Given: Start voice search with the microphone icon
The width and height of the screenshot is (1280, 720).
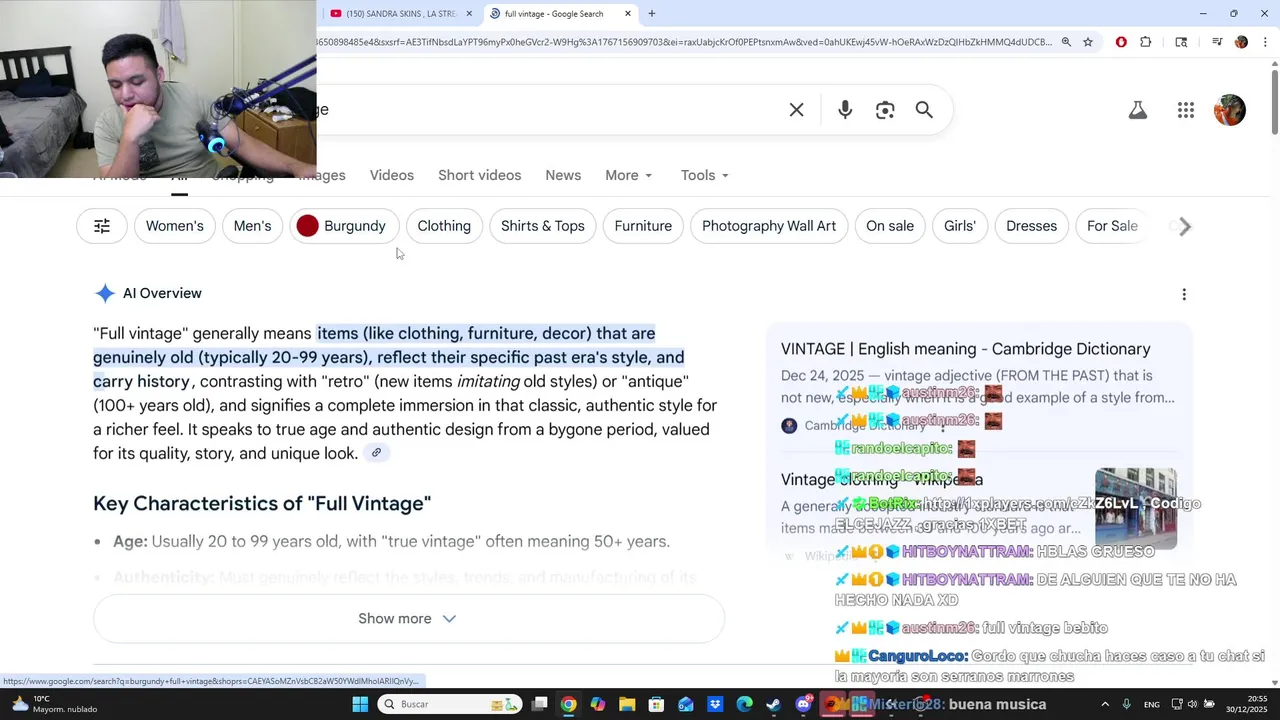Looking at the screenshot, I should pos(845,110).
